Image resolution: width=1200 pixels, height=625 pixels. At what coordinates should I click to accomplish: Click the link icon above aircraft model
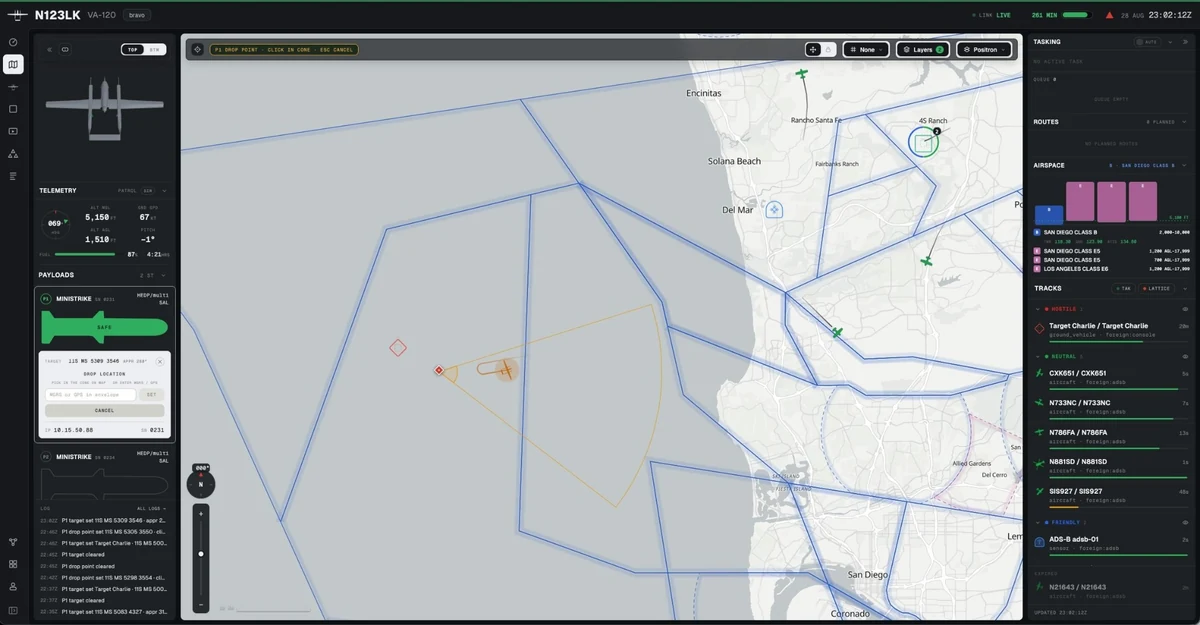(x=66, y=49)
